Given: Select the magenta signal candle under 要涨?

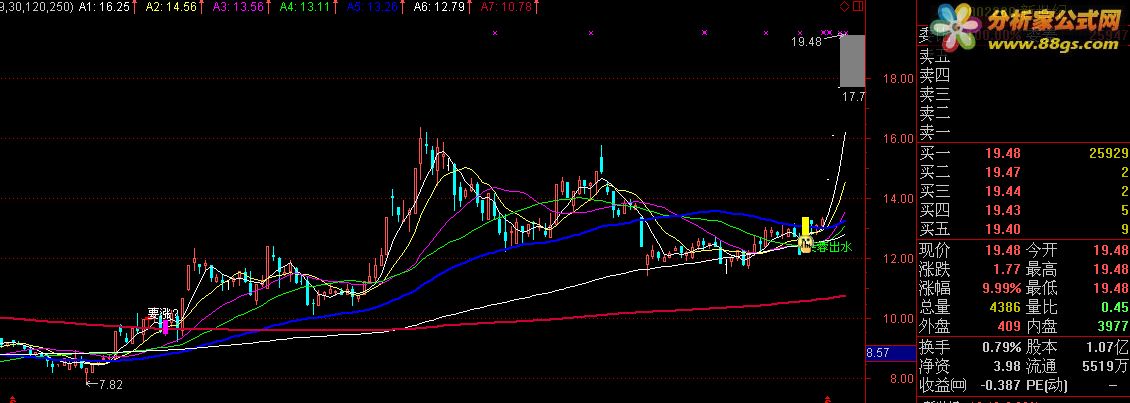Looking at the screenshot, I should (x=165, y=327).
